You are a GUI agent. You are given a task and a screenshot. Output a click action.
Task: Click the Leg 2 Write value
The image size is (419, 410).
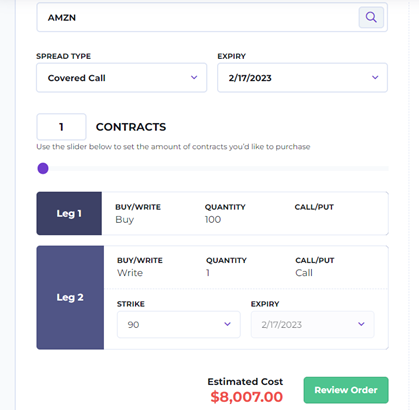click(130, 273)
